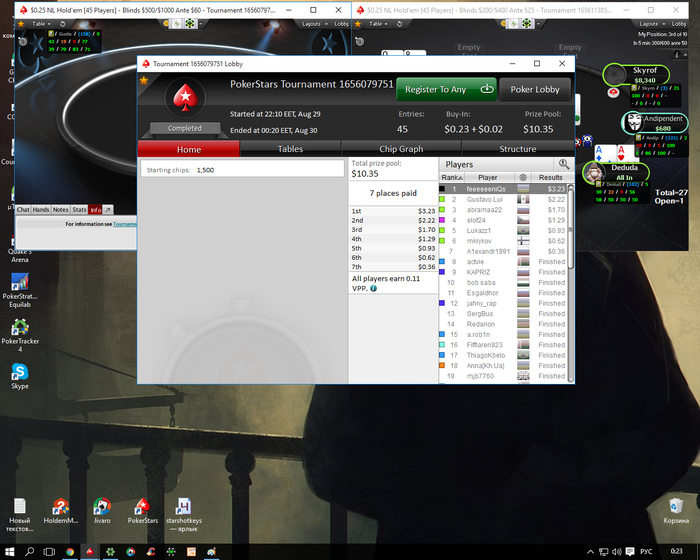Follow the Tournament link in info panel
This screenshot has height=560, width=700.
click(x=125, y=224)
